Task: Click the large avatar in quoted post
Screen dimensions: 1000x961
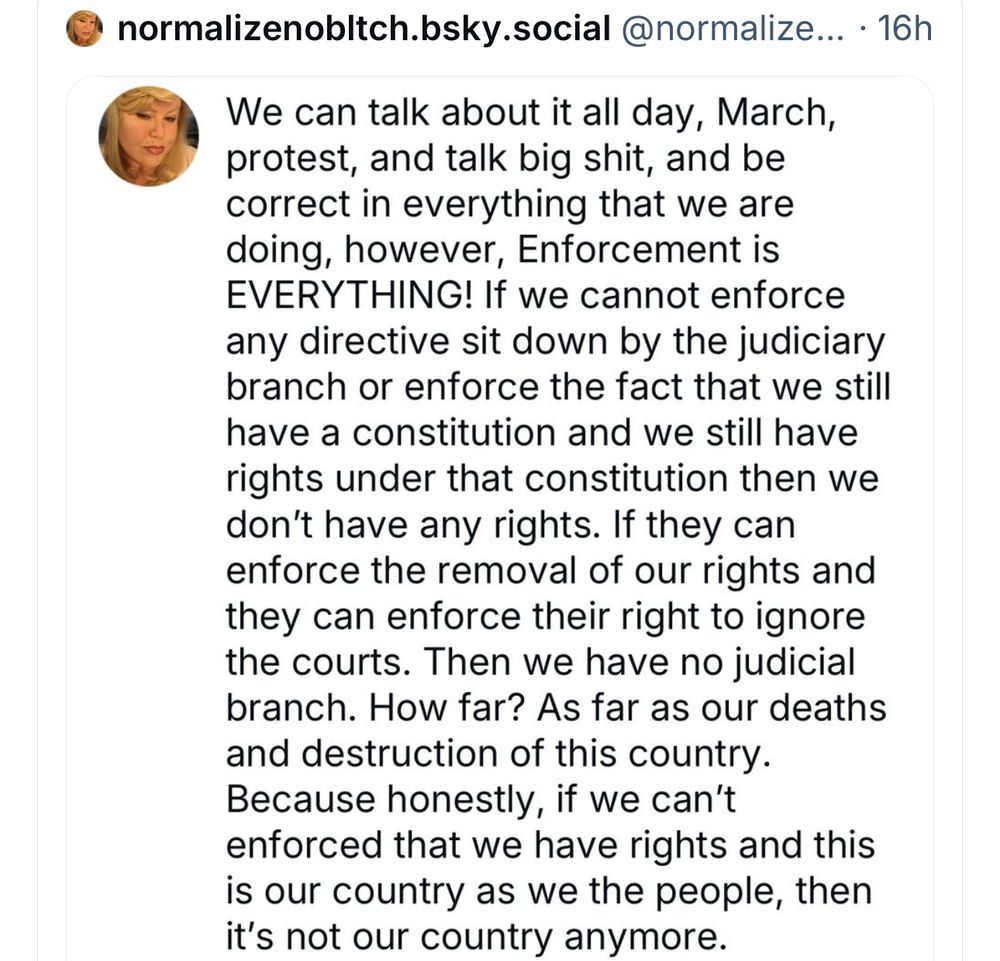Action: (x=149, y=136)
